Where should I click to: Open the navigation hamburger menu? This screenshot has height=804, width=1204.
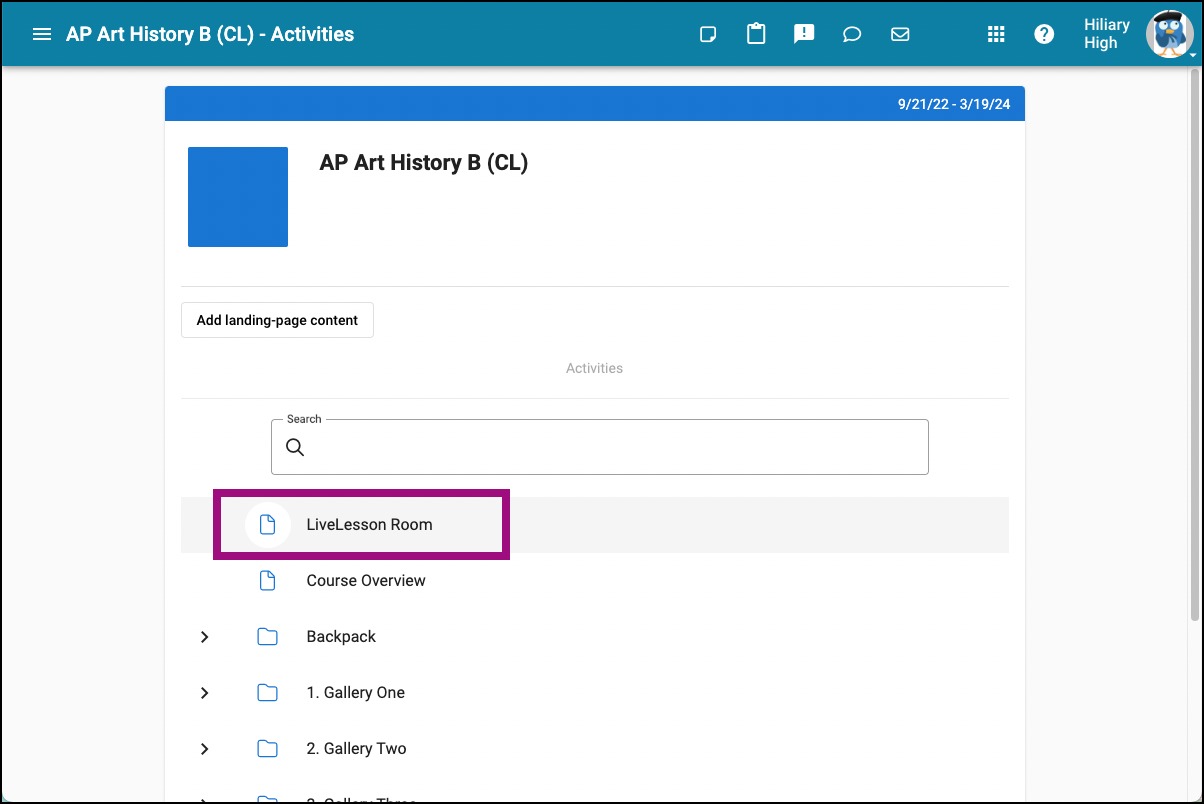point(41,33)
